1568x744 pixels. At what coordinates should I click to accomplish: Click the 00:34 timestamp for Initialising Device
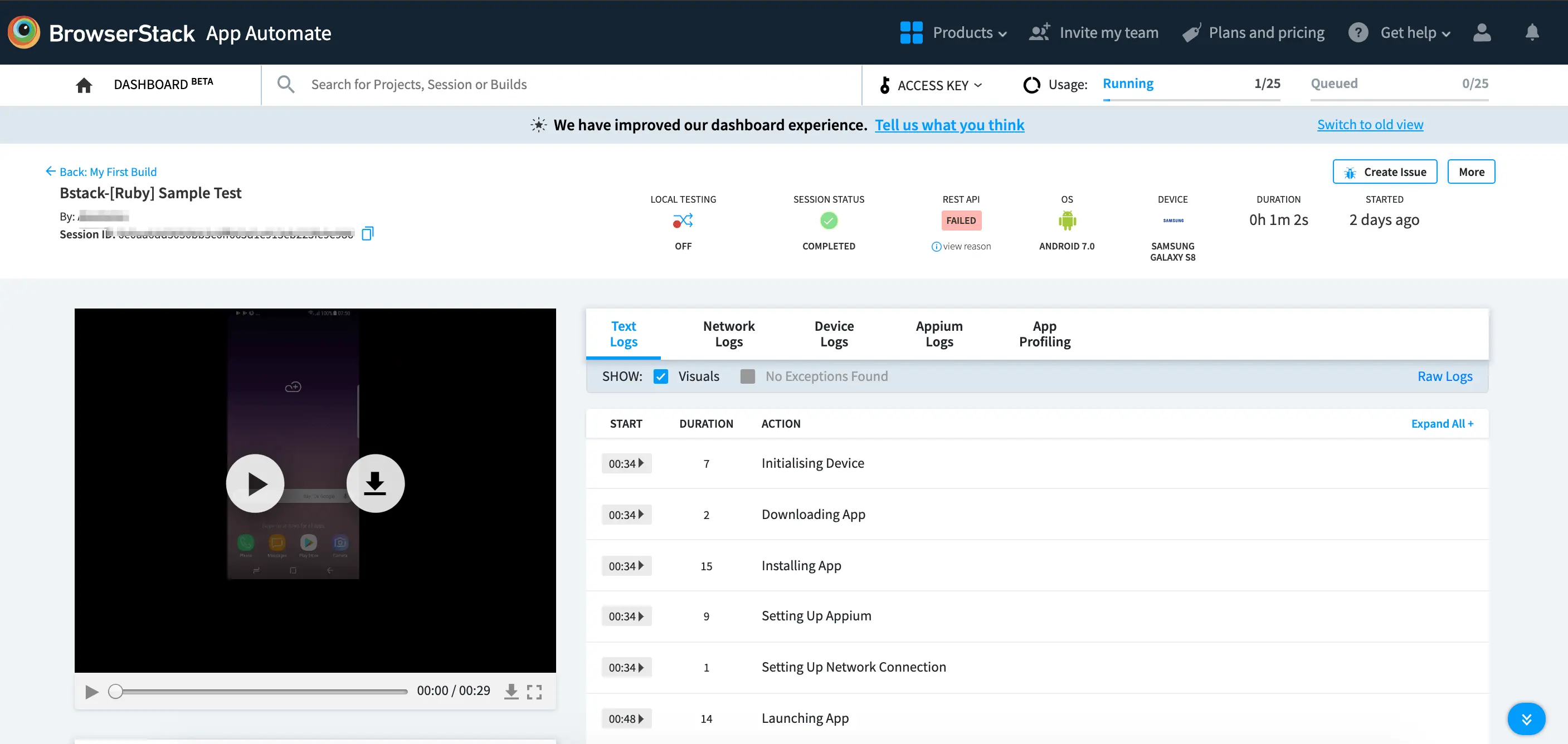[626, 463]
